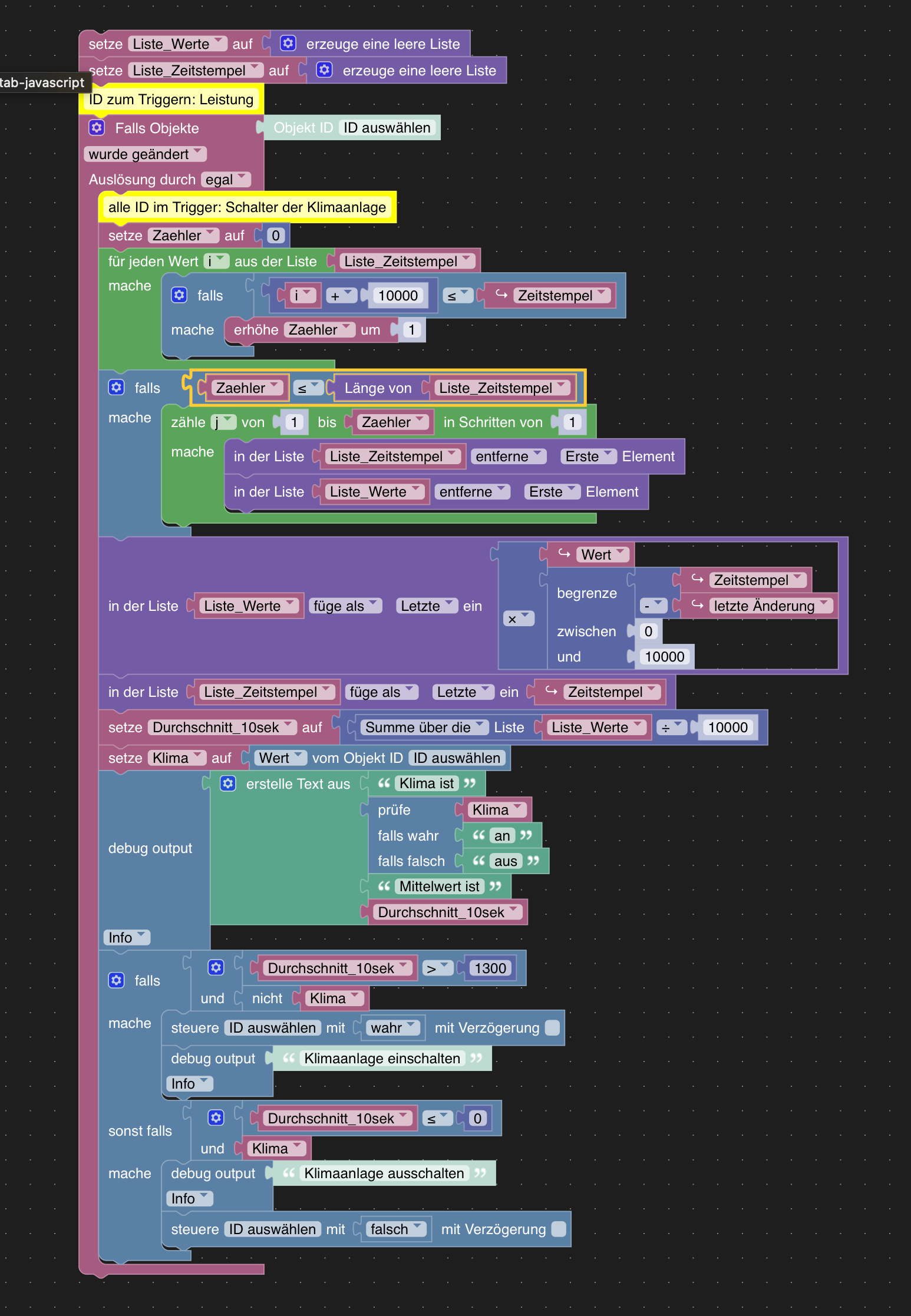Click 'ID auswählen' after 'Wert vom Objekt ID'
This screenshot has height=1316, width=911.
coord(457,758)
